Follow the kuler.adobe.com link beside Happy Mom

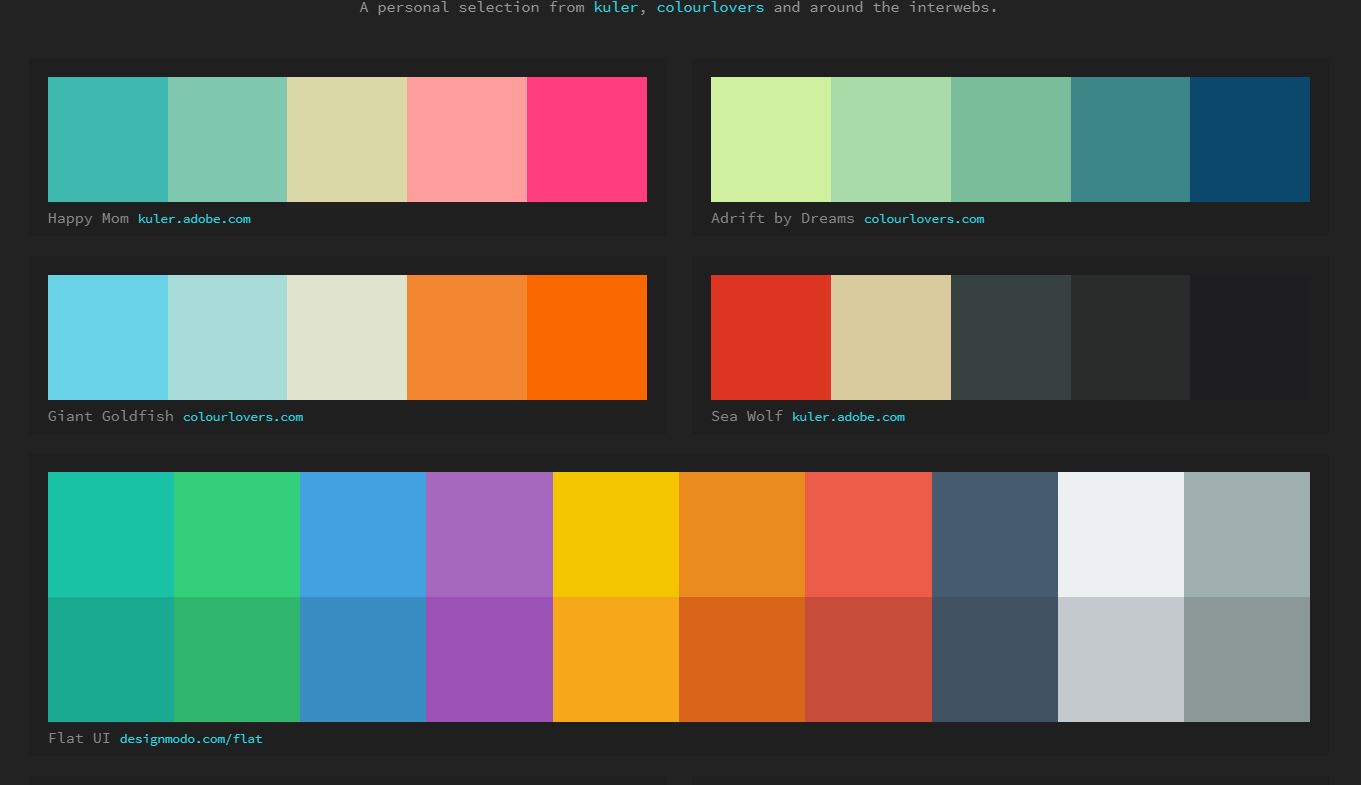pyautogui.click(x=194, y=218)
